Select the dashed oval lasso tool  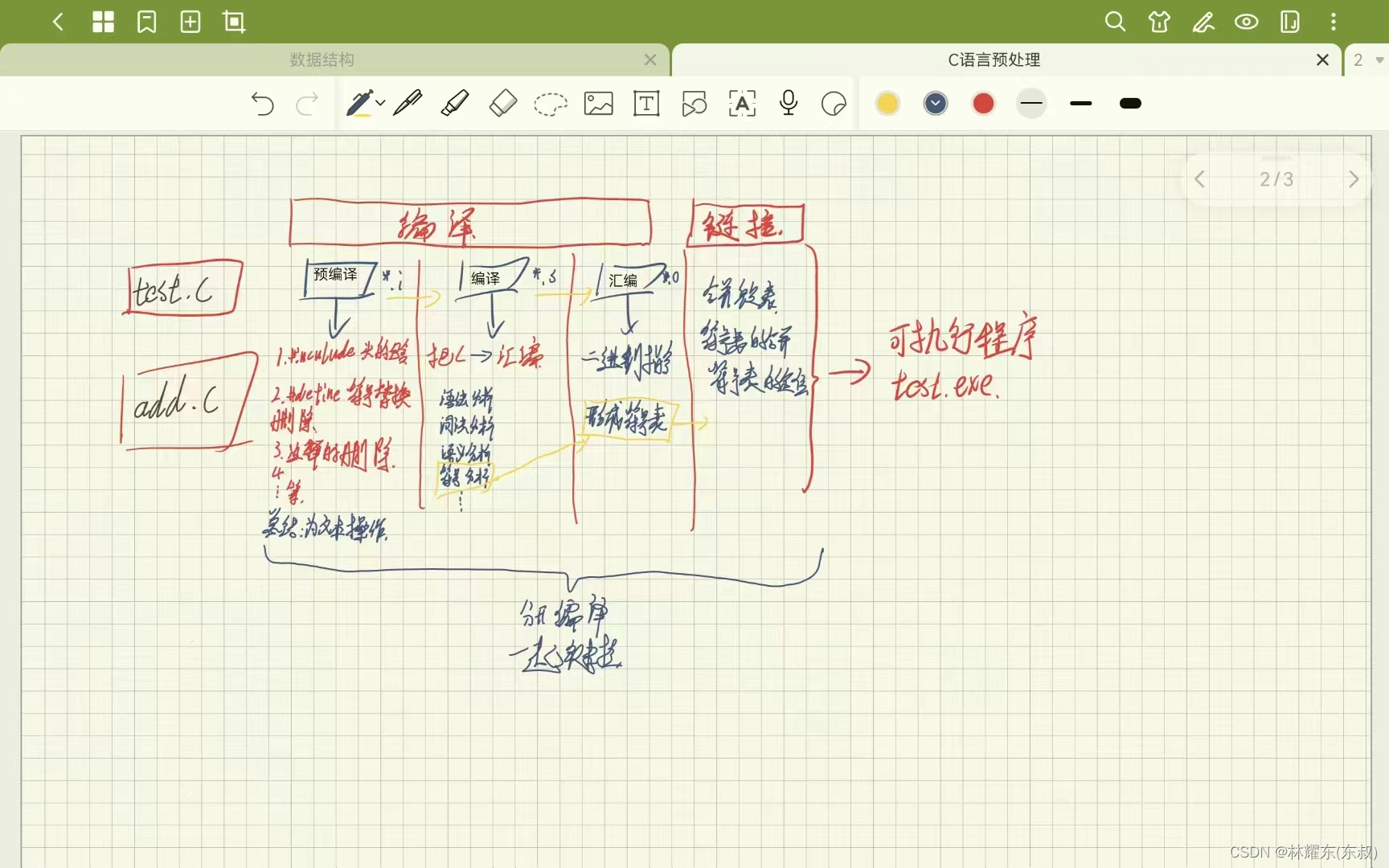point(551,104)
